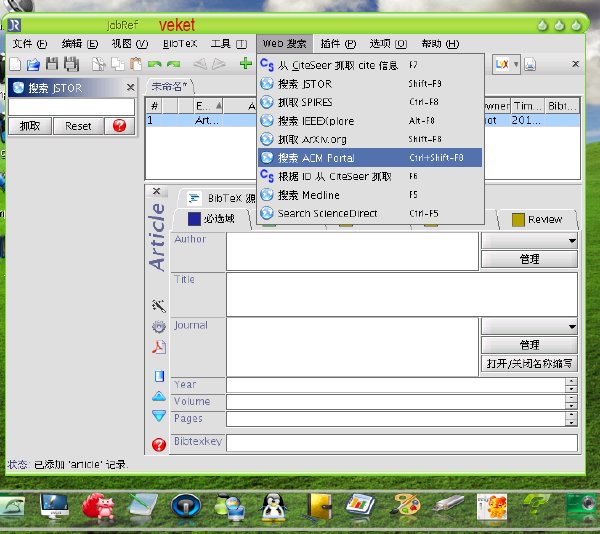Click the Copy toolbar icon
600x534 pixels.
point(117,64)
